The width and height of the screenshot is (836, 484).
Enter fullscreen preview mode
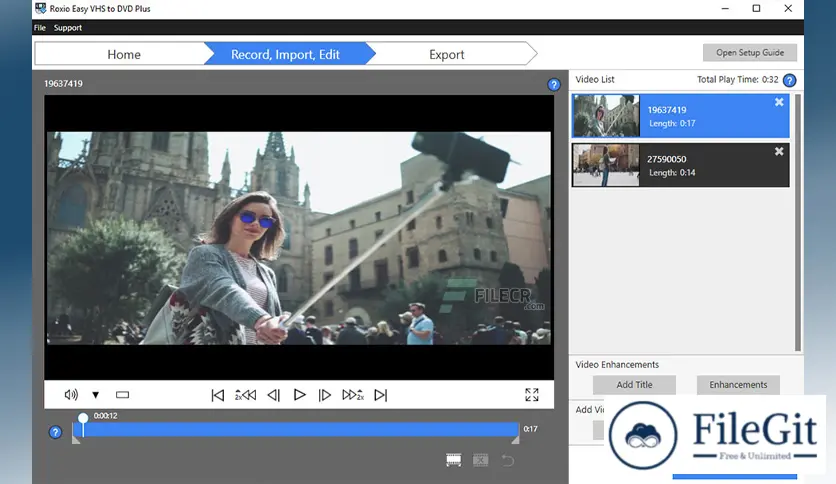click(x=532, y=394)
